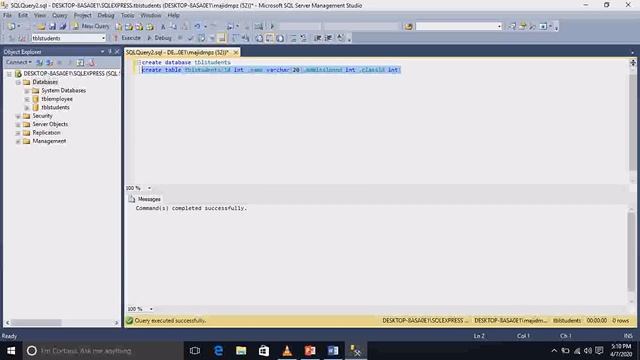Click the Cortana search box in taskbar
Viewport: 640px width, 360px height.
102,351
